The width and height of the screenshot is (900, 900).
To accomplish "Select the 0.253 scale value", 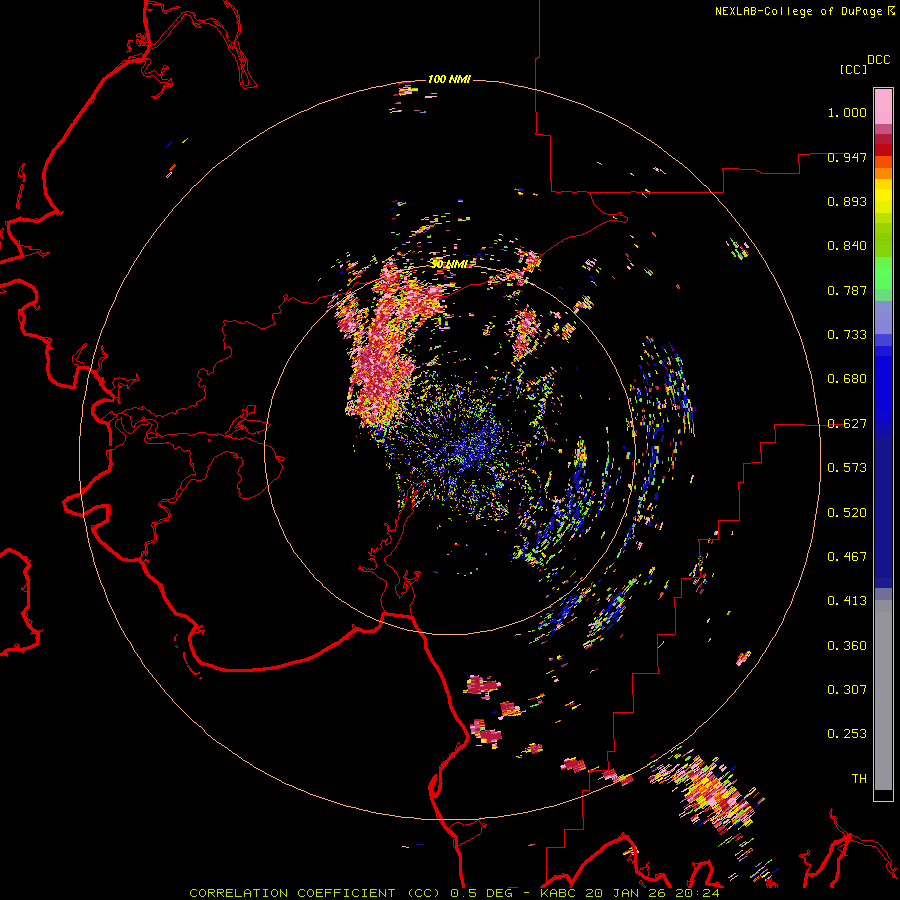I will [847, 734].
